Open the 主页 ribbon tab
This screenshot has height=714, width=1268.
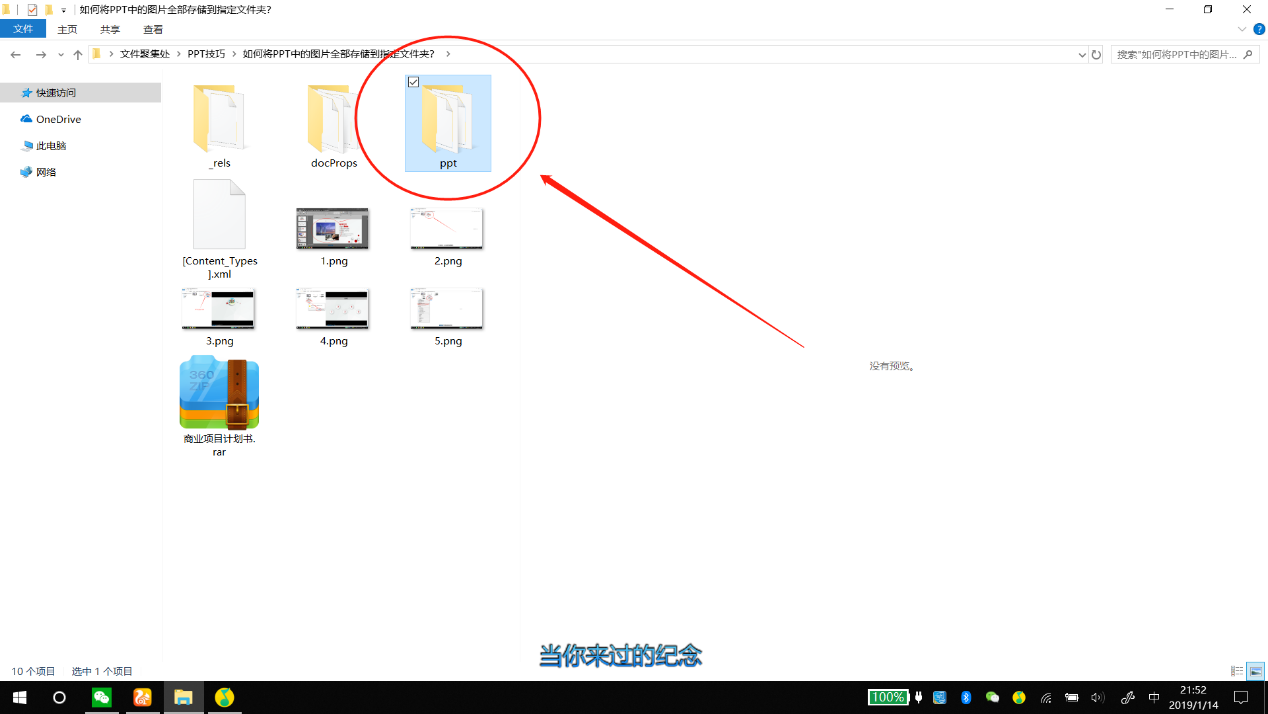(67, 29)
